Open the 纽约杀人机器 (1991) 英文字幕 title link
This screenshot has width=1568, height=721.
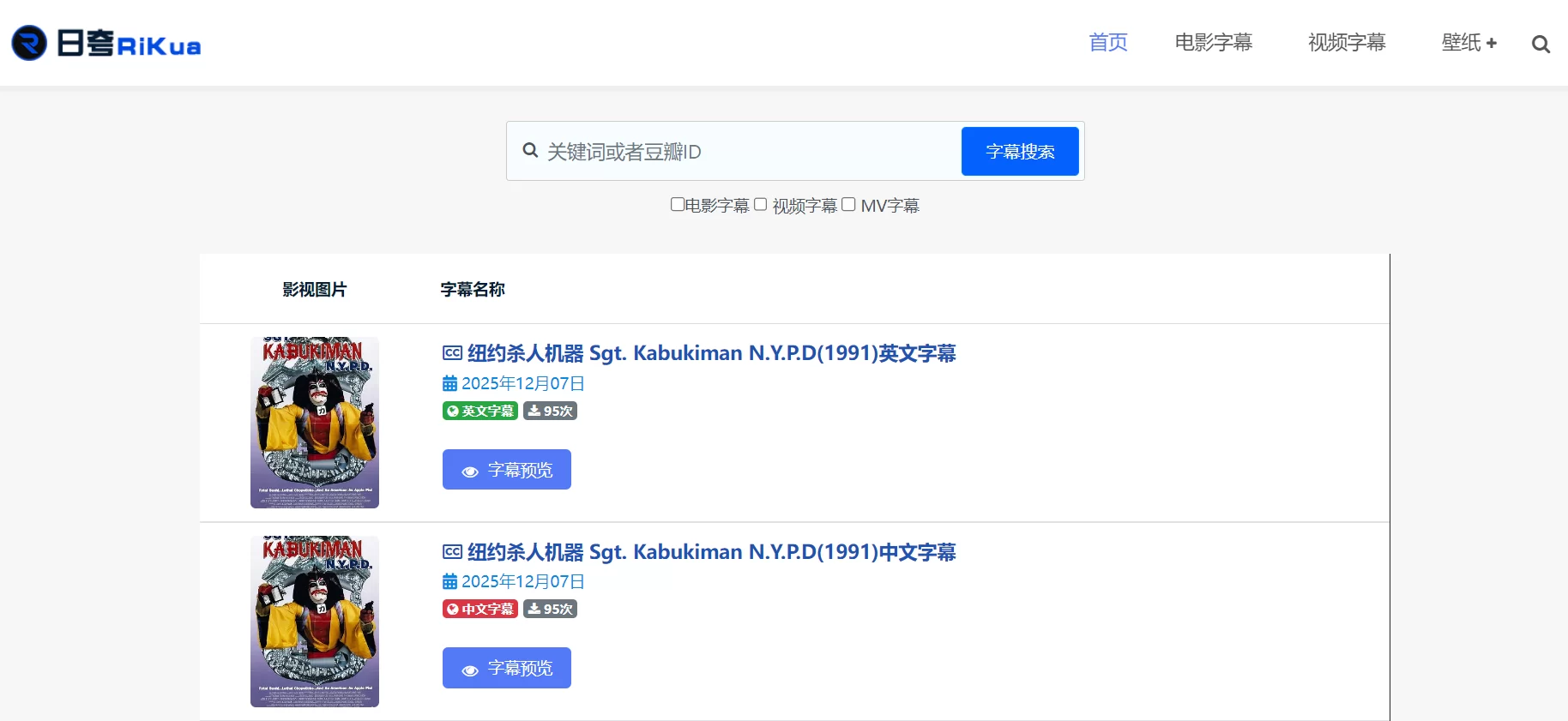(x=711, y=353)
